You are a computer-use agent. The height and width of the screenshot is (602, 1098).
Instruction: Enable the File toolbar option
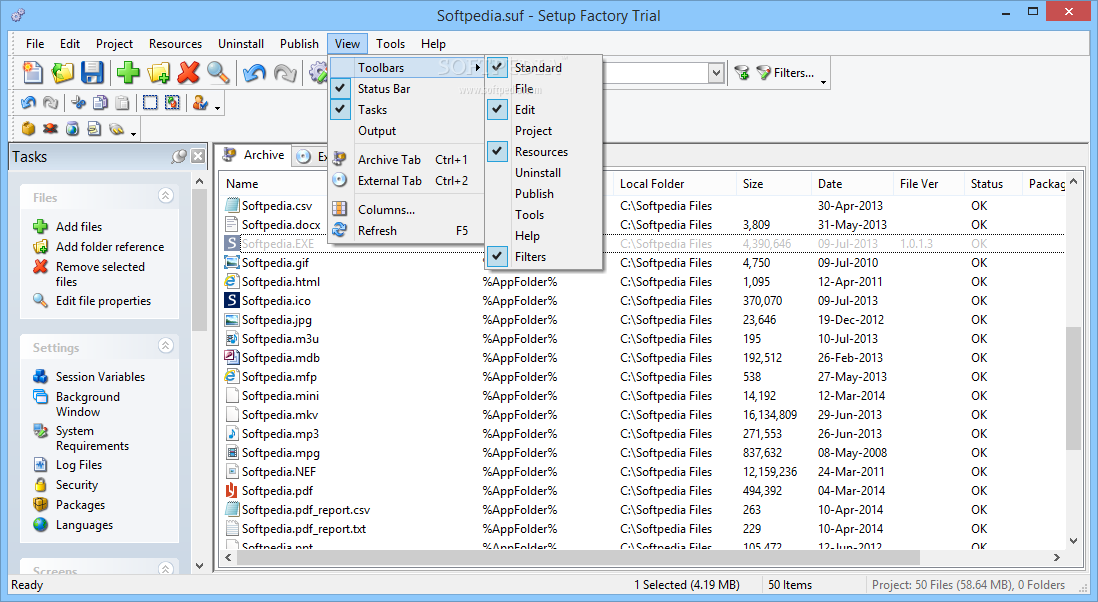point(543,89)
